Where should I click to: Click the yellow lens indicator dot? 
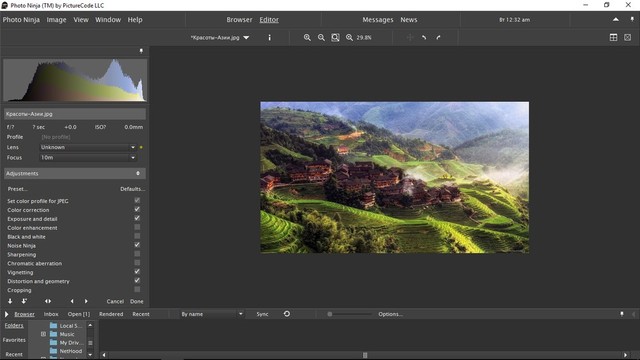click(x=141, y=147)
